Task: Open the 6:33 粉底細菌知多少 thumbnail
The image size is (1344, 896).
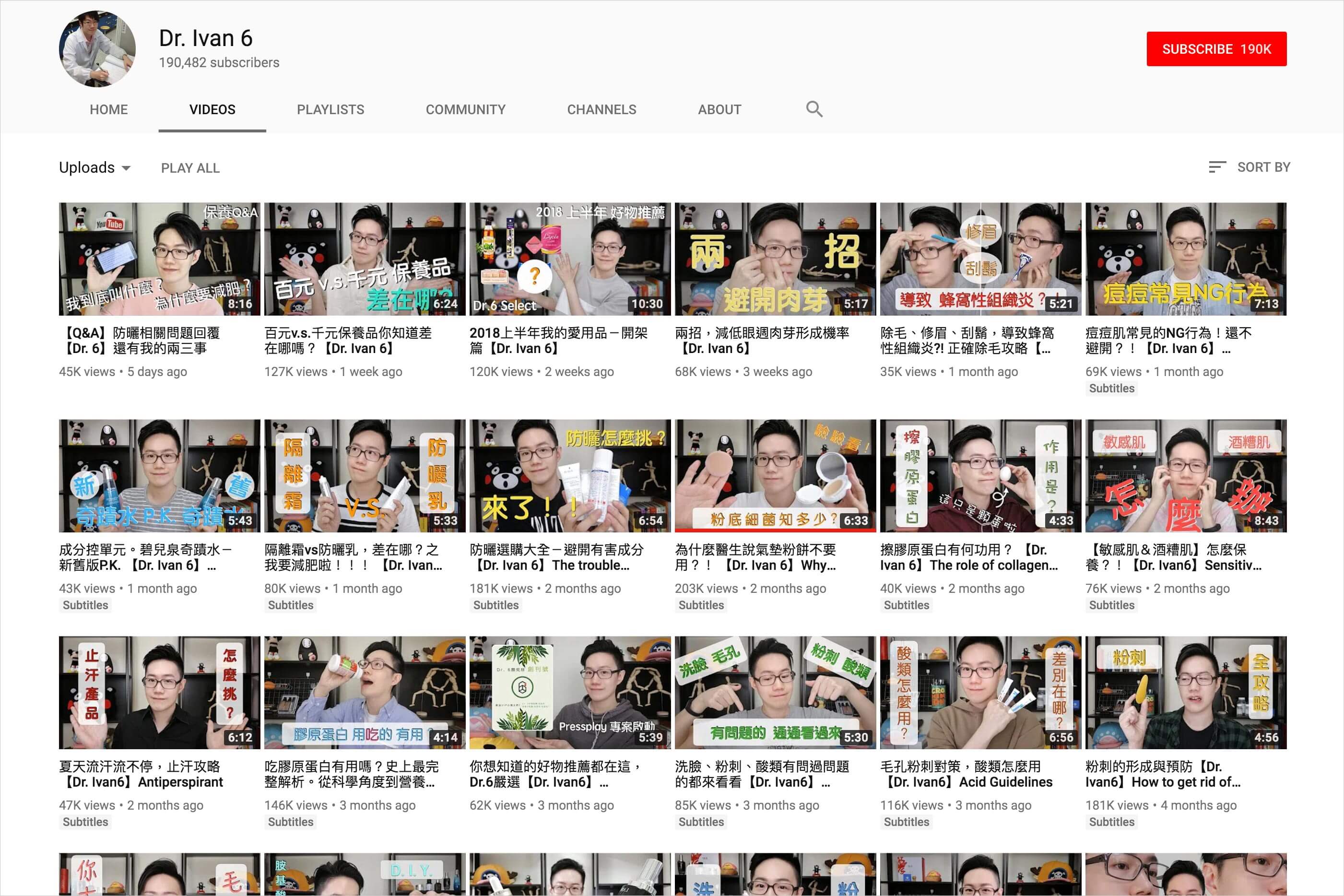Action: 775,475
